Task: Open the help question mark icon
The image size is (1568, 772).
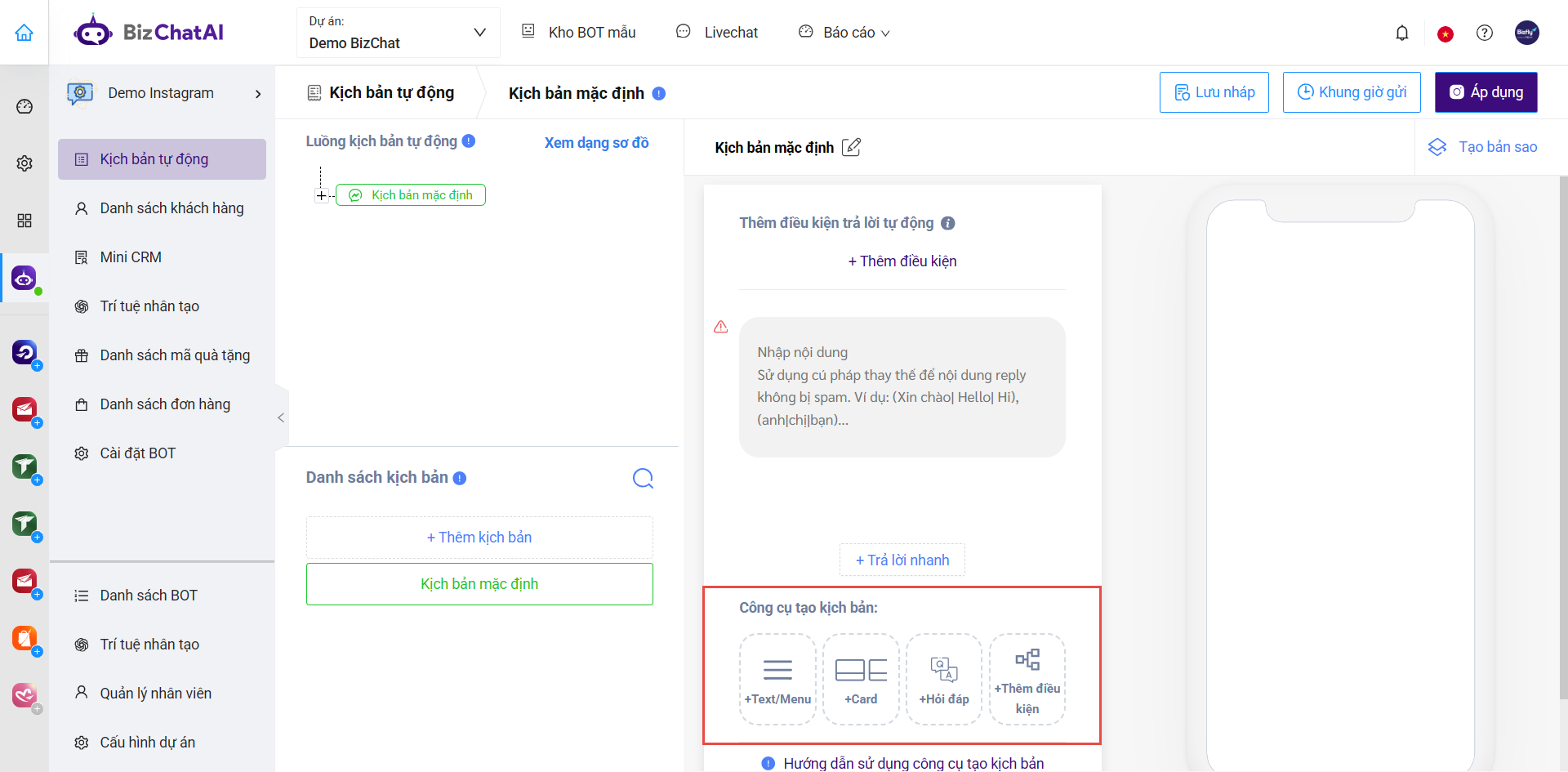Action: [x=1485, y=33]
